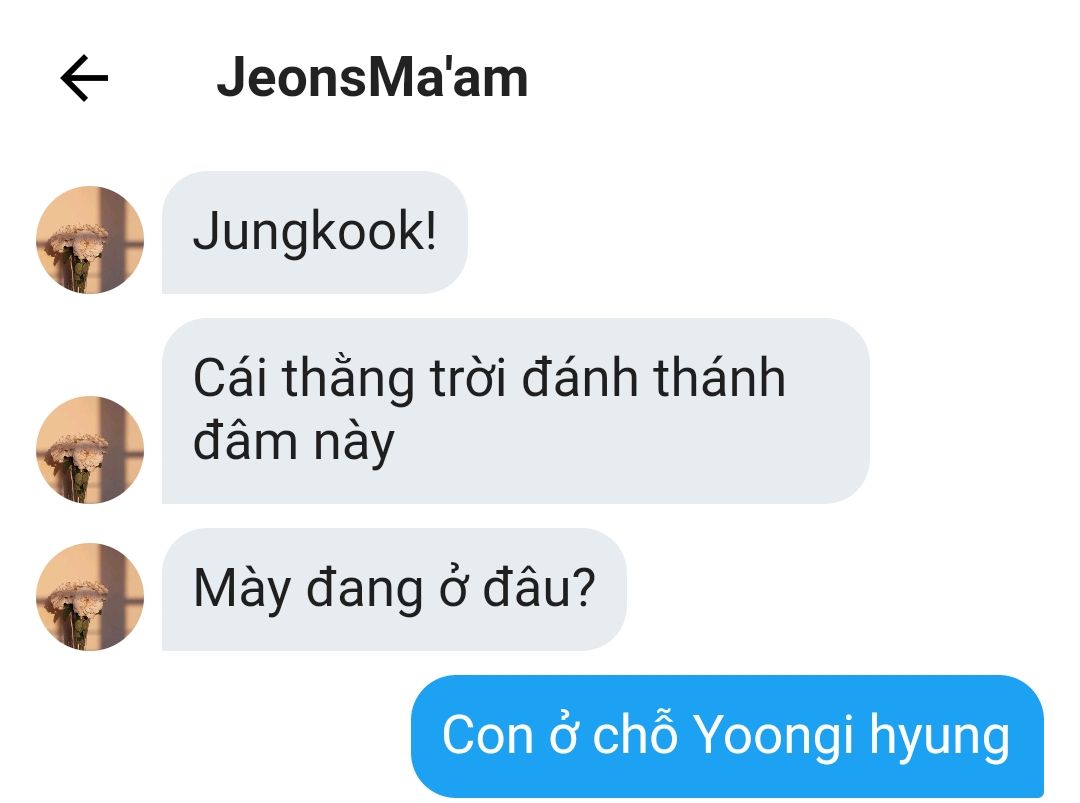Tap the avatar beside the two-line message
1080x803 pixels.
pos(90,450)
